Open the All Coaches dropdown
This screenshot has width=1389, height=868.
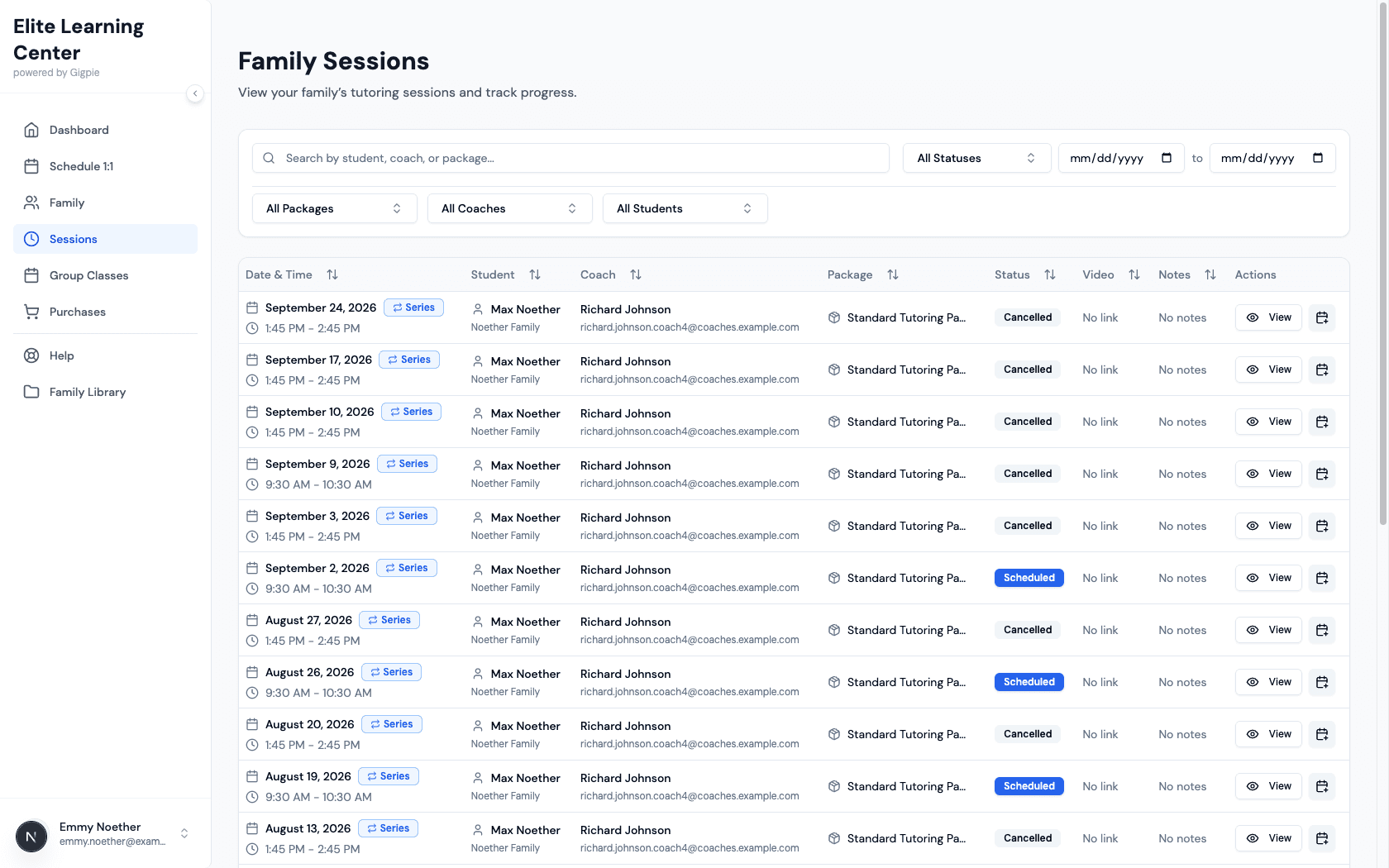(509, 208)
